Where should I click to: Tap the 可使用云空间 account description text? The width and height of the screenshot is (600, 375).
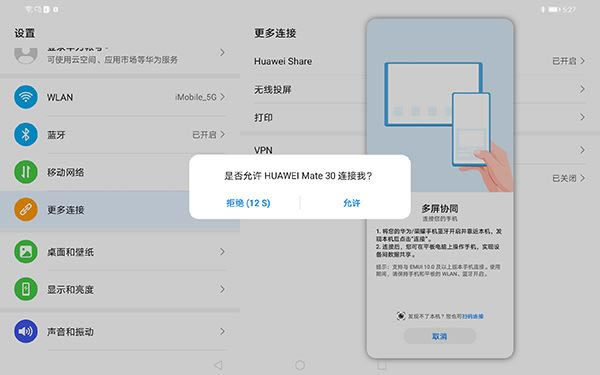[112, 60]
